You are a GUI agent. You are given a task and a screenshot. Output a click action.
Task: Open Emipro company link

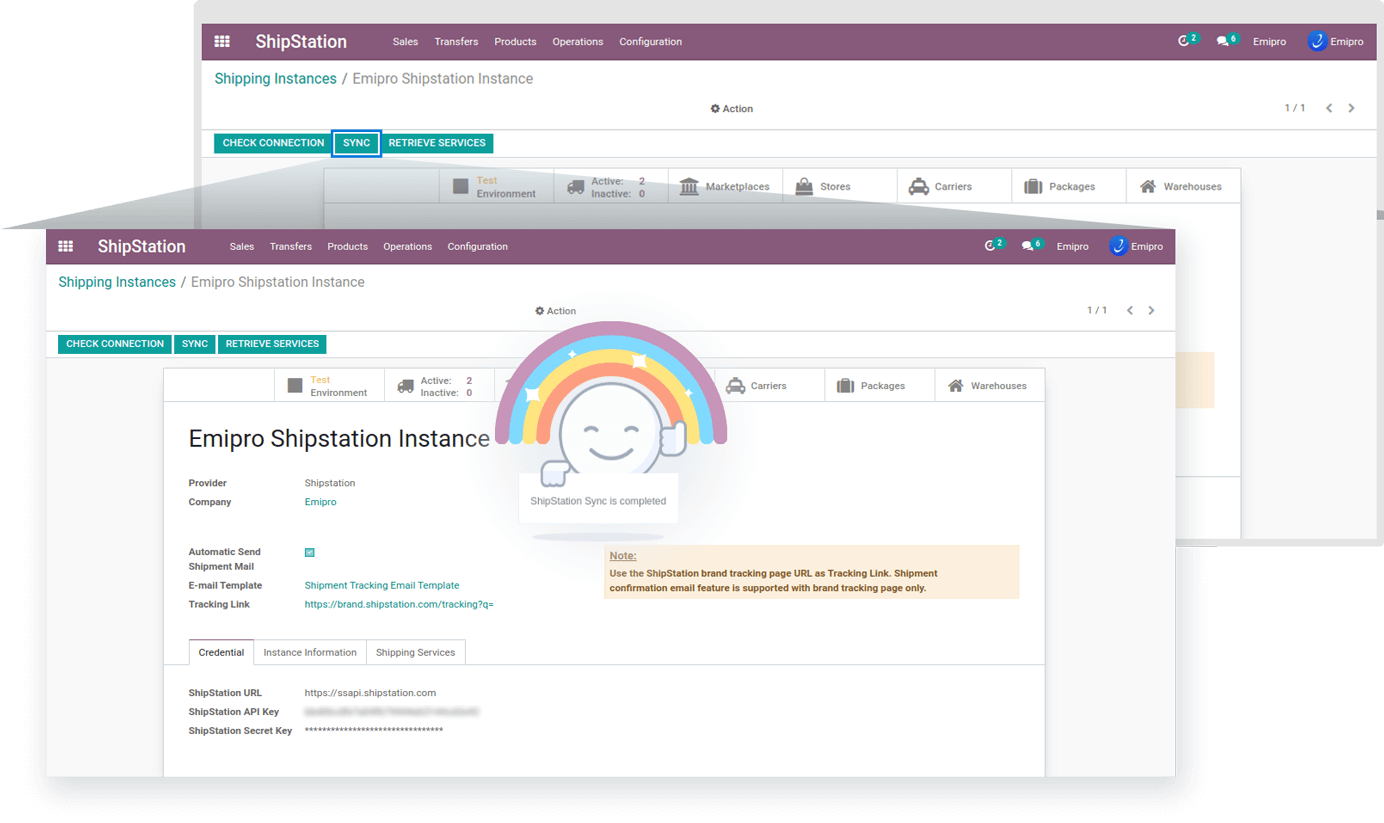pos(320,502)
